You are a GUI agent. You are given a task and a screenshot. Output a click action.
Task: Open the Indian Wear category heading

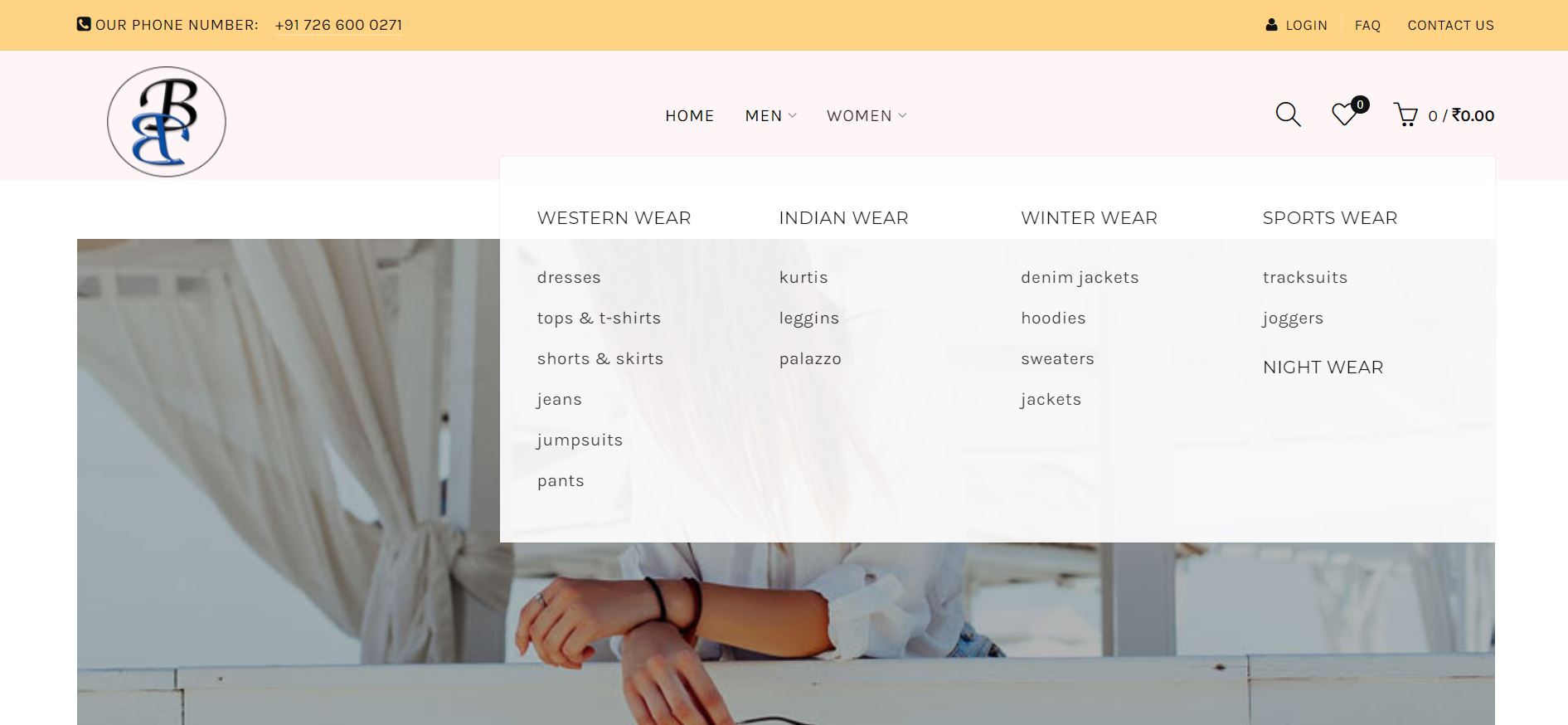(x=843, y=218)
